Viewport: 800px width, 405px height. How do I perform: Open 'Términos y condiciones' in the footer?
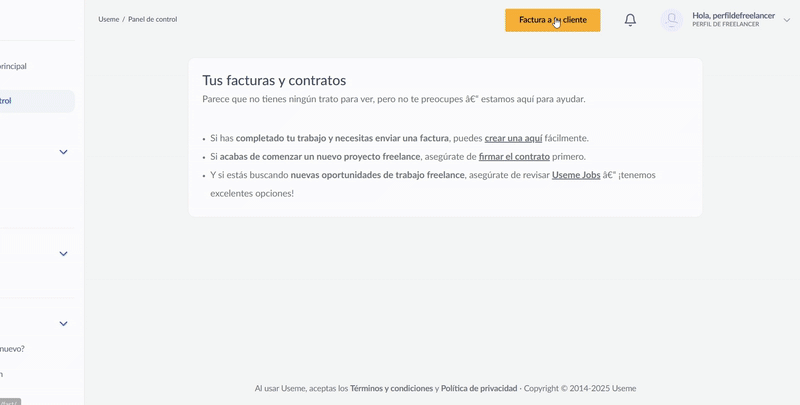[x=393, y=388]
